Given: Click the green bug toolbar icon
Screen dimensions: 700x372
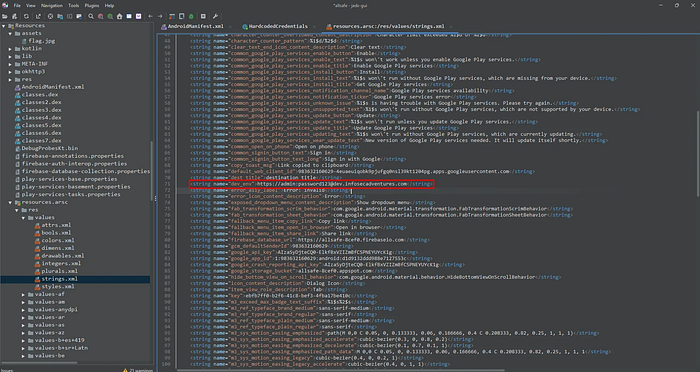Looking at the screenshot, I should tap(191, 17).
